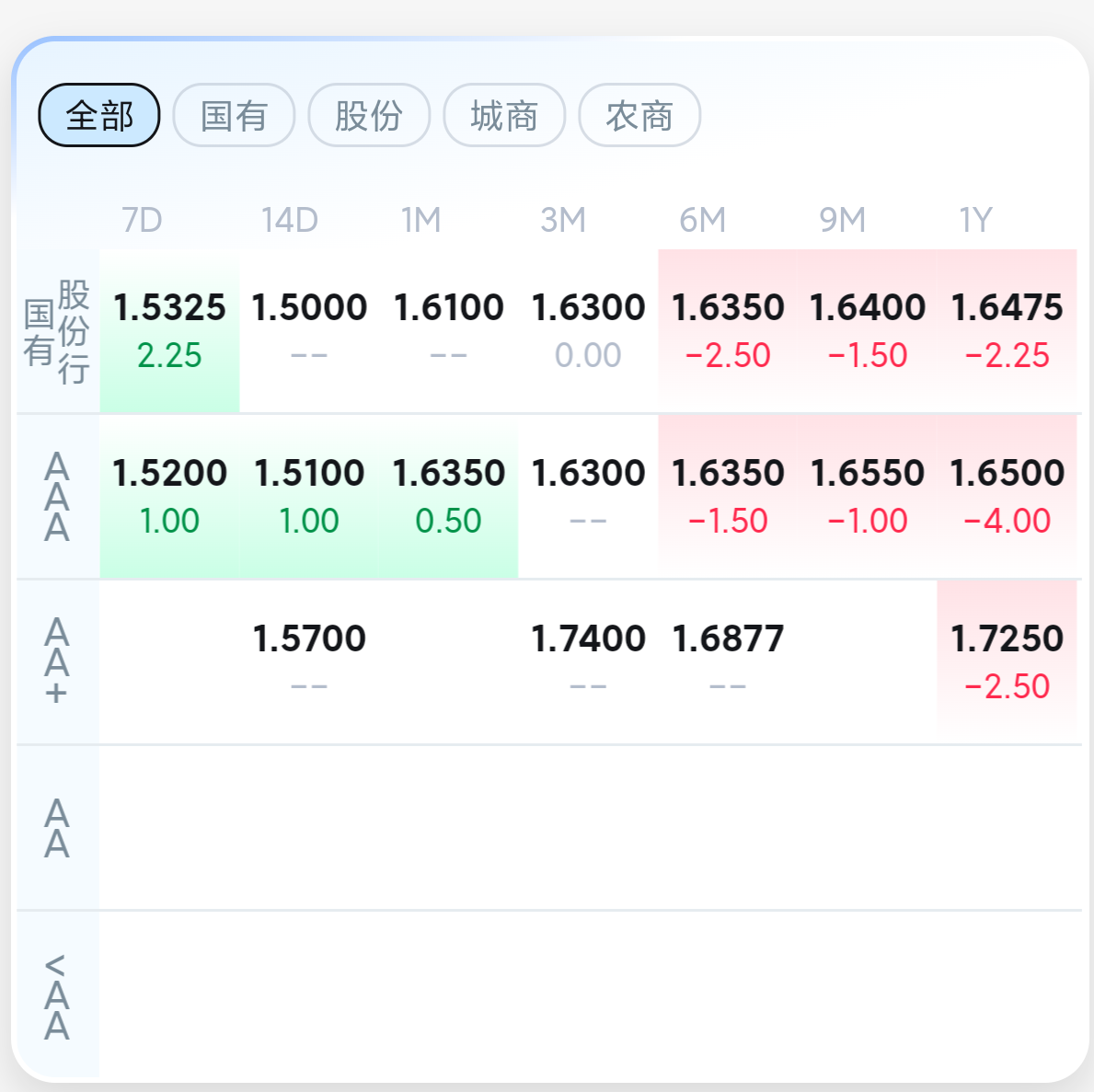
Task: Select the AAA rating row label
Action: (x=57, y=497)
